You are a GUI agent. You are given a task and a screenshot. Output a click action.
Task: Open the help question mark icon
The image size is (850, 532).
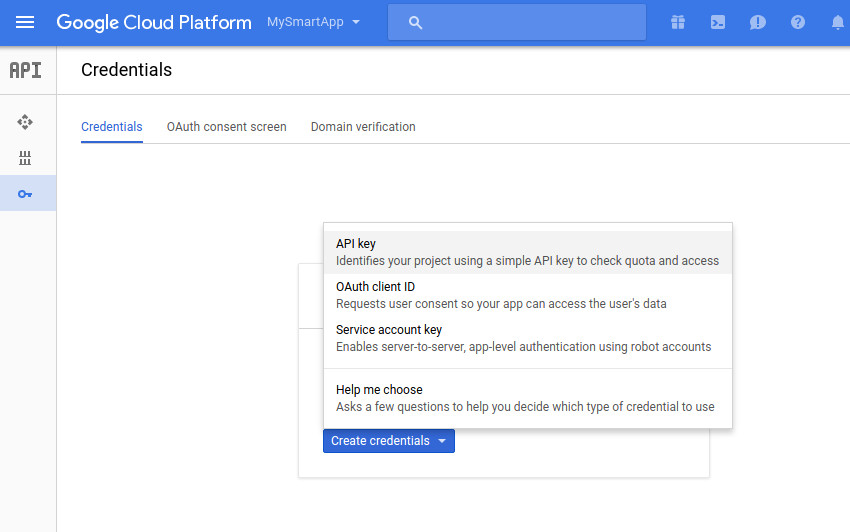pyautogui.click(x=797, y=22)
